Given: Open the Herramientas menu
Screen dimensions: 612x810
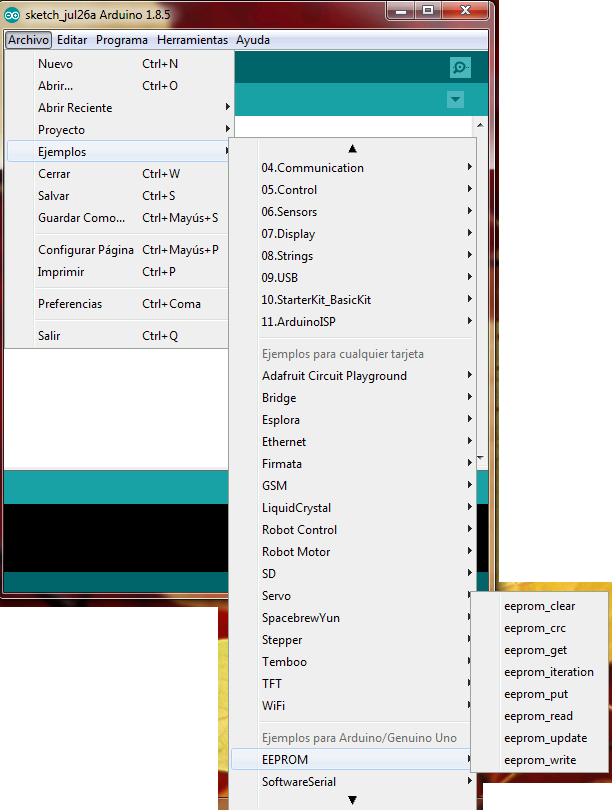Looking at the screenshot, I should 192,40.
